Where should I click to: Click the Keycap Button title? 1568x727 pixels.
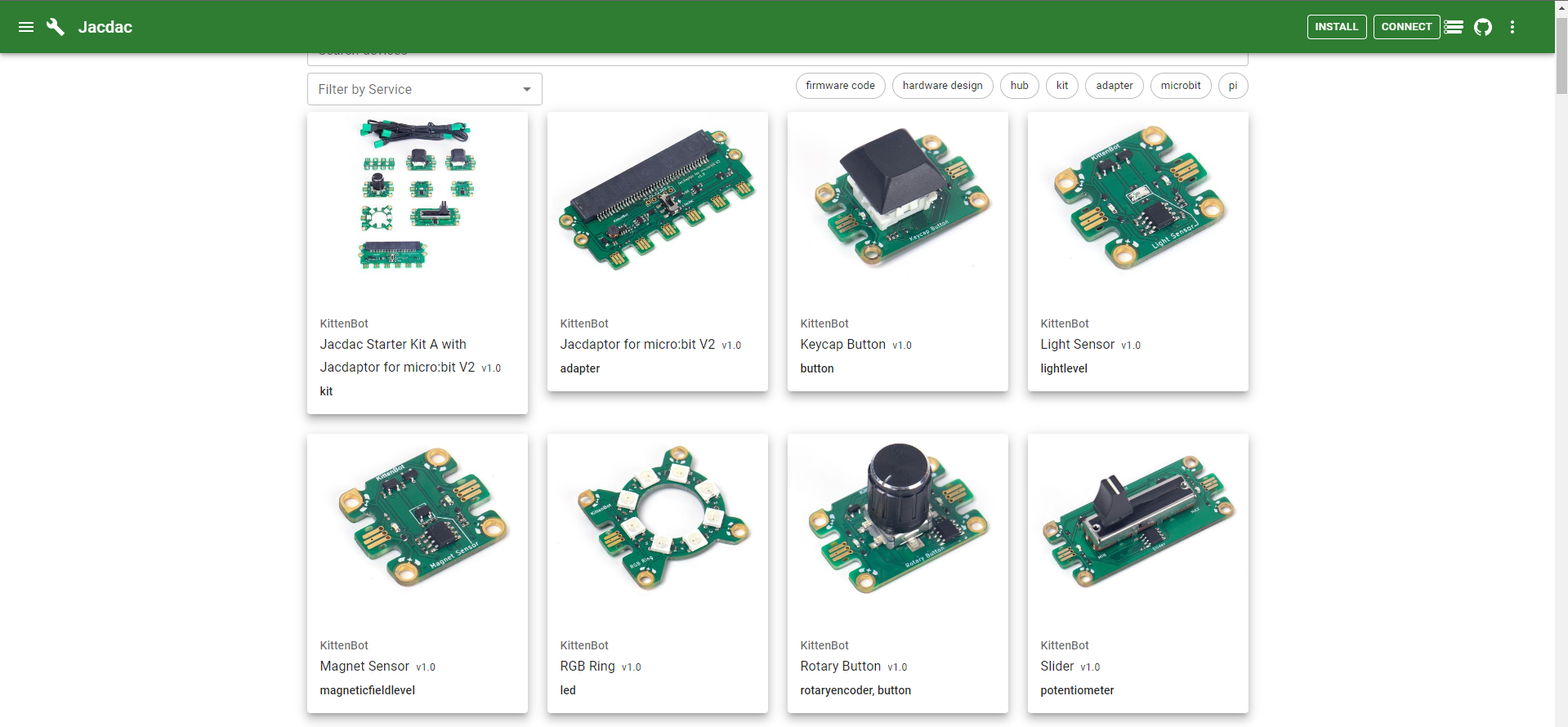(843, 345)
